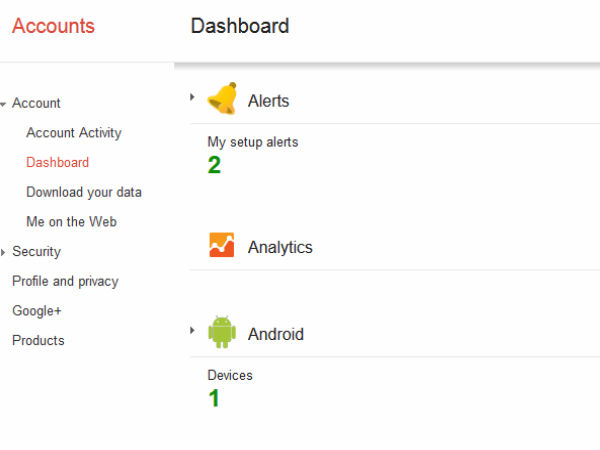
Task: Open Download your data
Action: click(x=84, y=192)
